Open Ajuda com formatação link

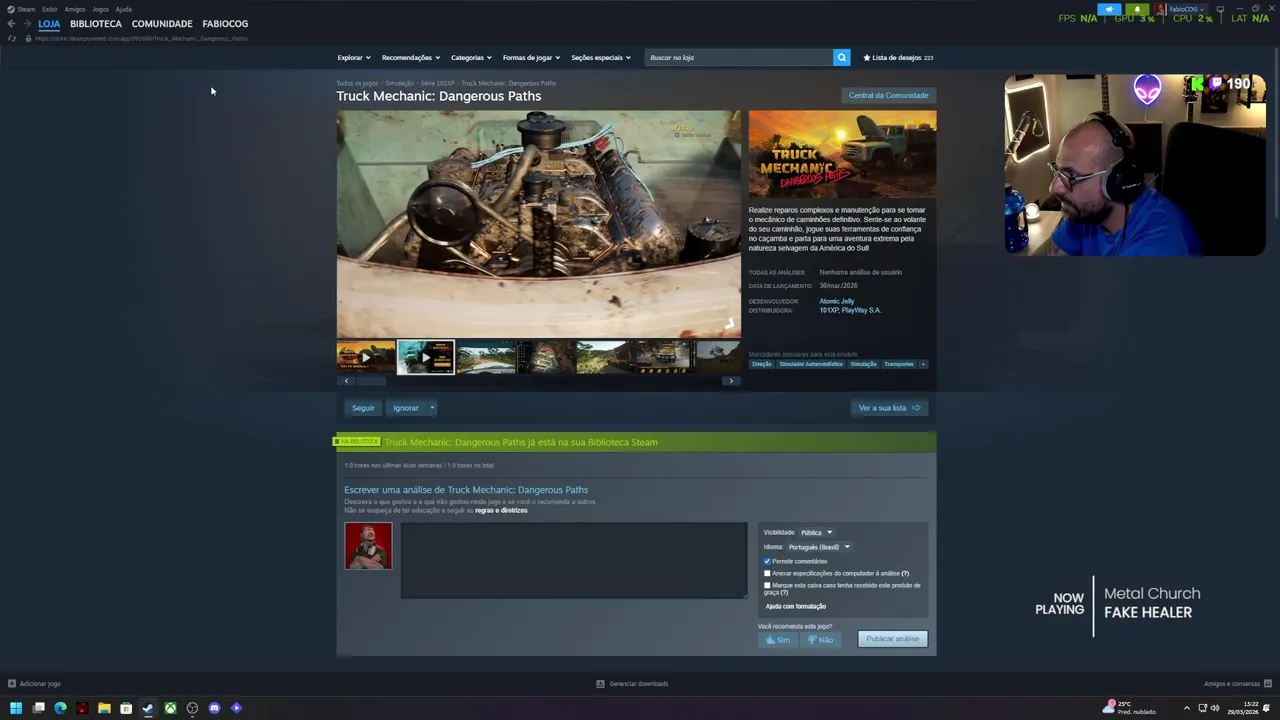[796, 606]
